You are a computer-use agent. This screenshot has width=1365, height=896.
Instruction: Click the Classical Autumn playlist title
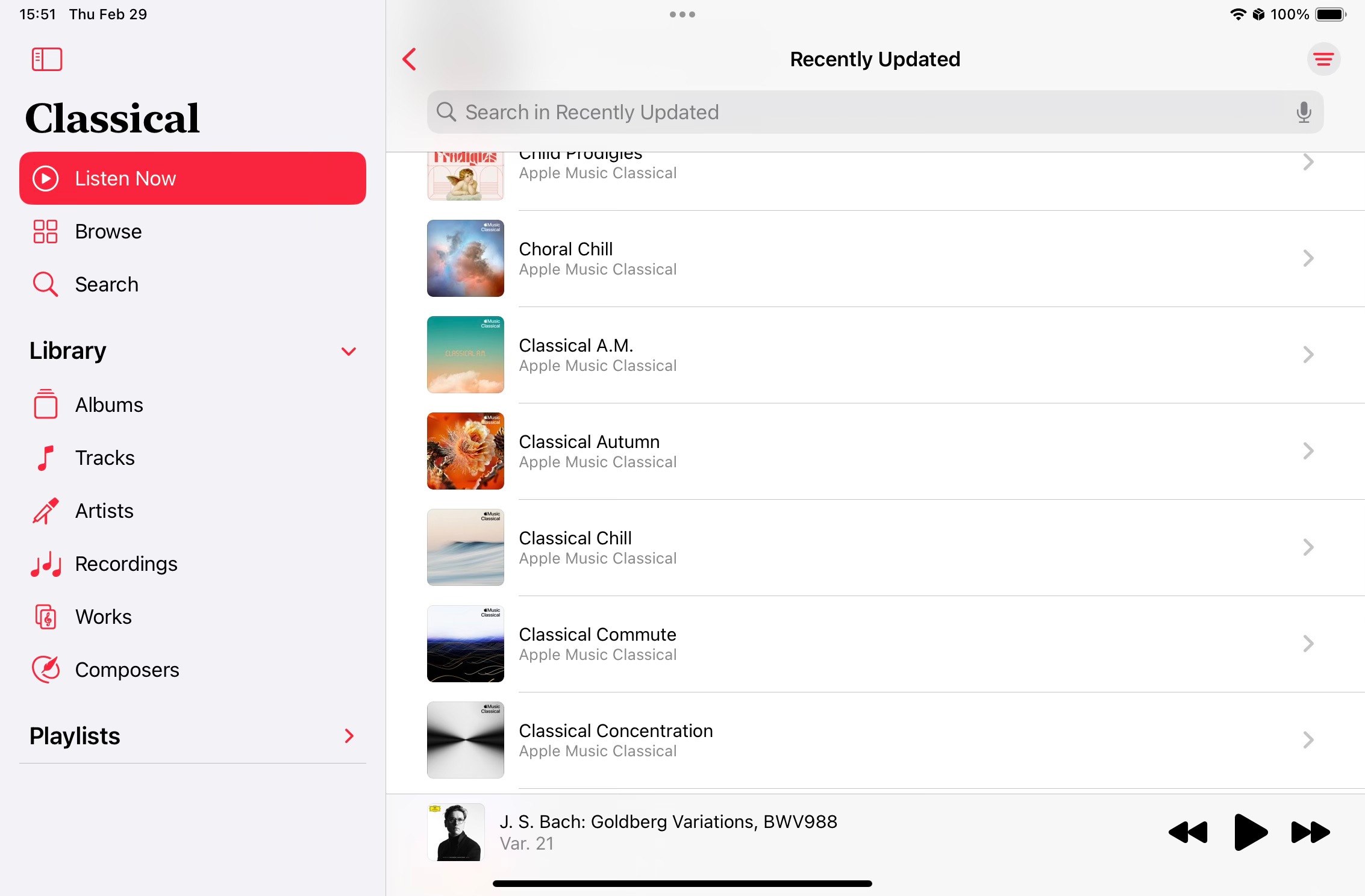pyautogui.click(x=589, y=441)
